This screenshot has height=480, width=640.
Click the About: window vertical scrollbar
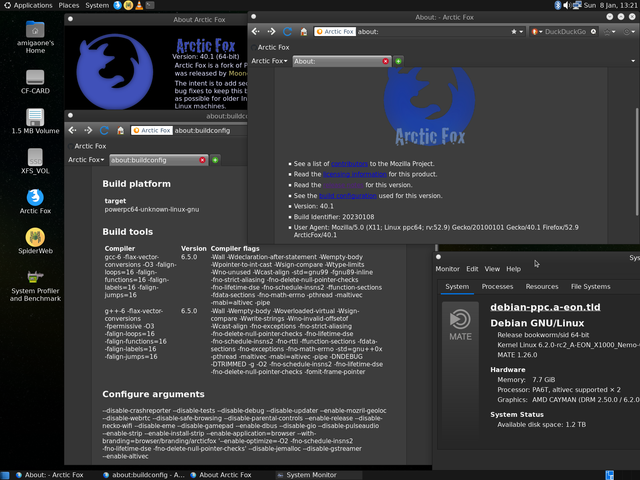[637, 161]
